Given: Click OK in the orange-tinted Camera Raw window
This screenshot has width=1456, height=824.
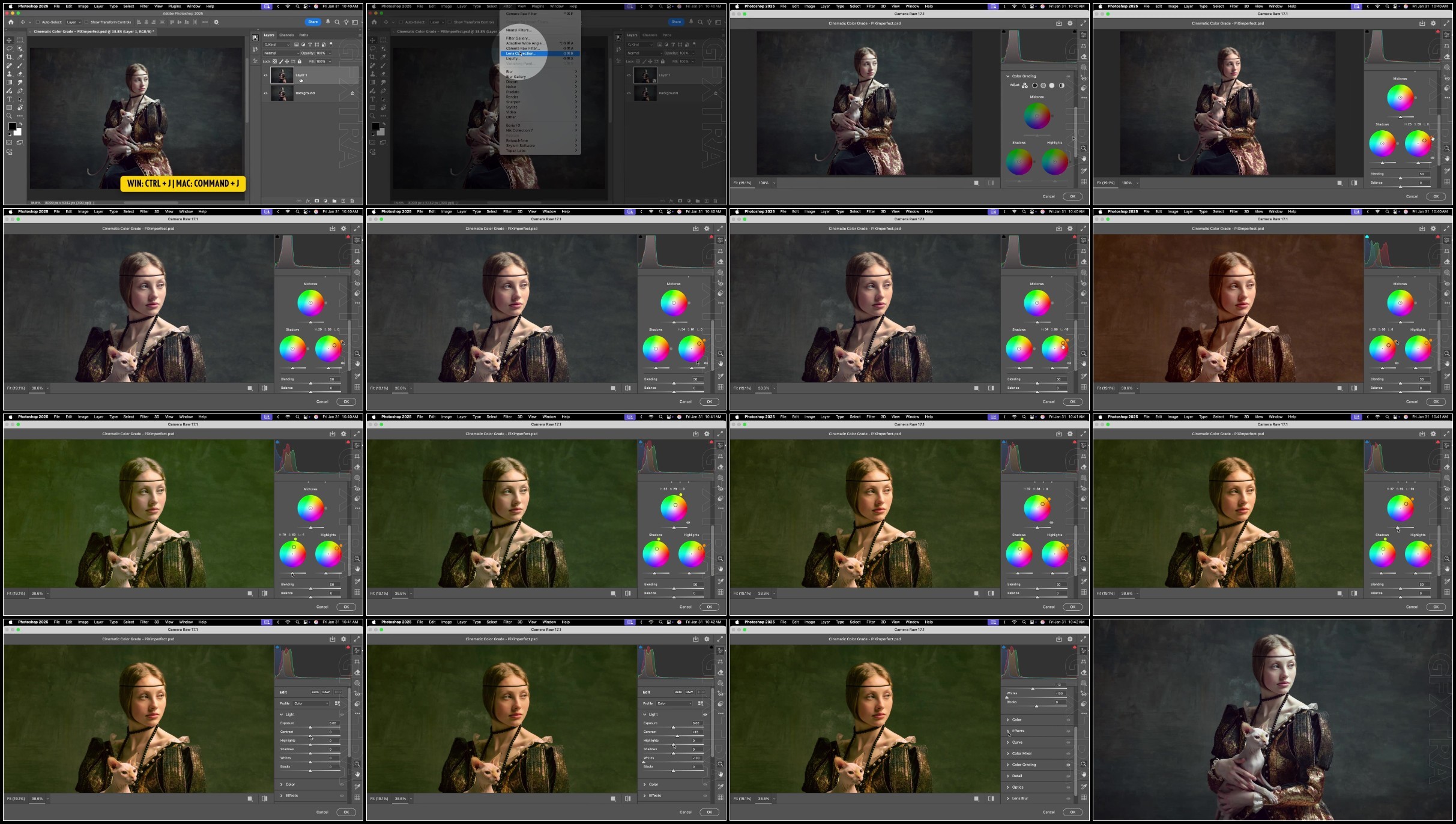Looking at the screenshot, I should click(x=1436, y=401).
